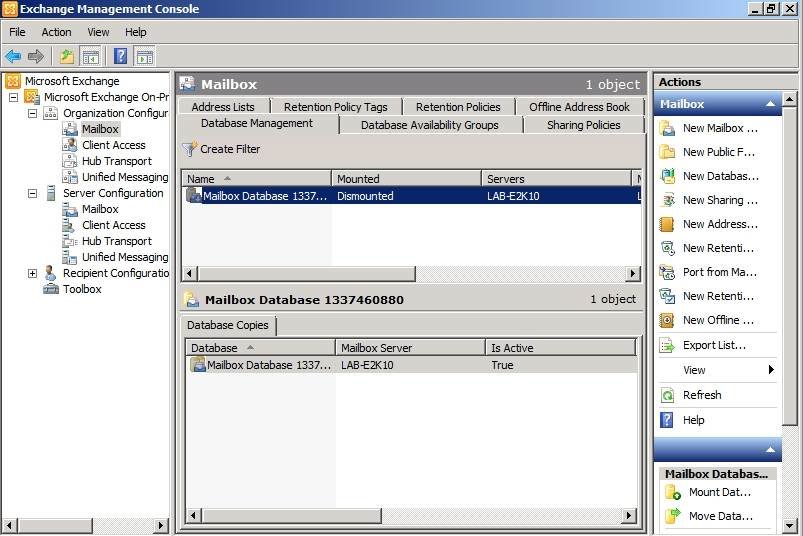Screen dimensions: 803x536
Task: Collapse the Server Configuration node
Action: [x=32, y=194]
